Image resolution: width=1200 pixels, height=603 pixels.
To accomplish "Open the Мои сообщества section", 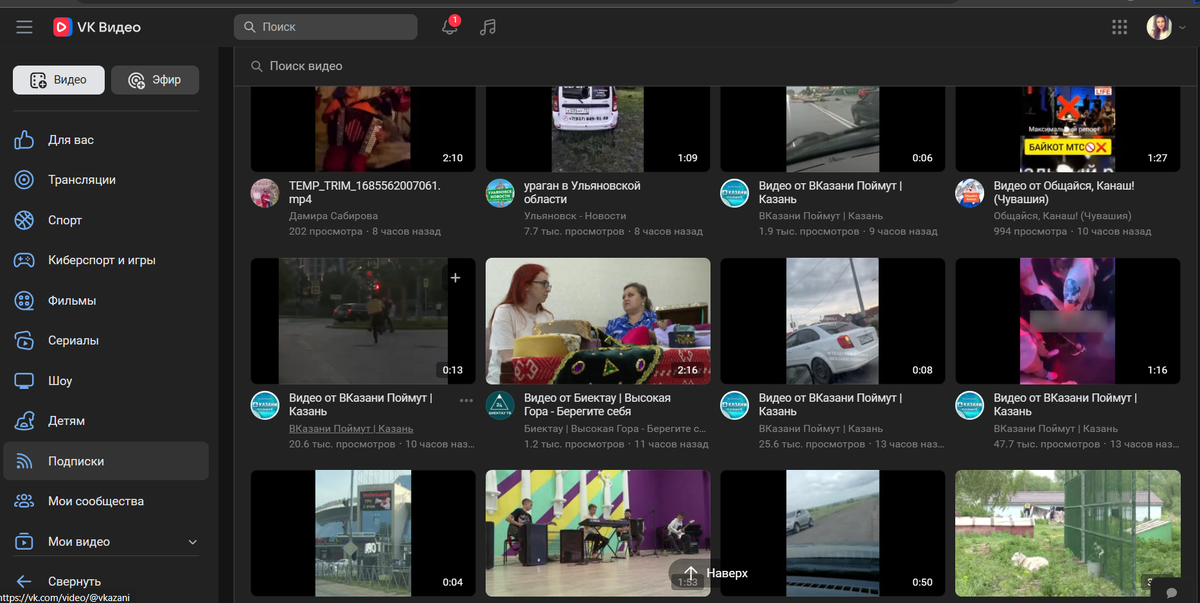I will click(105, 501).
